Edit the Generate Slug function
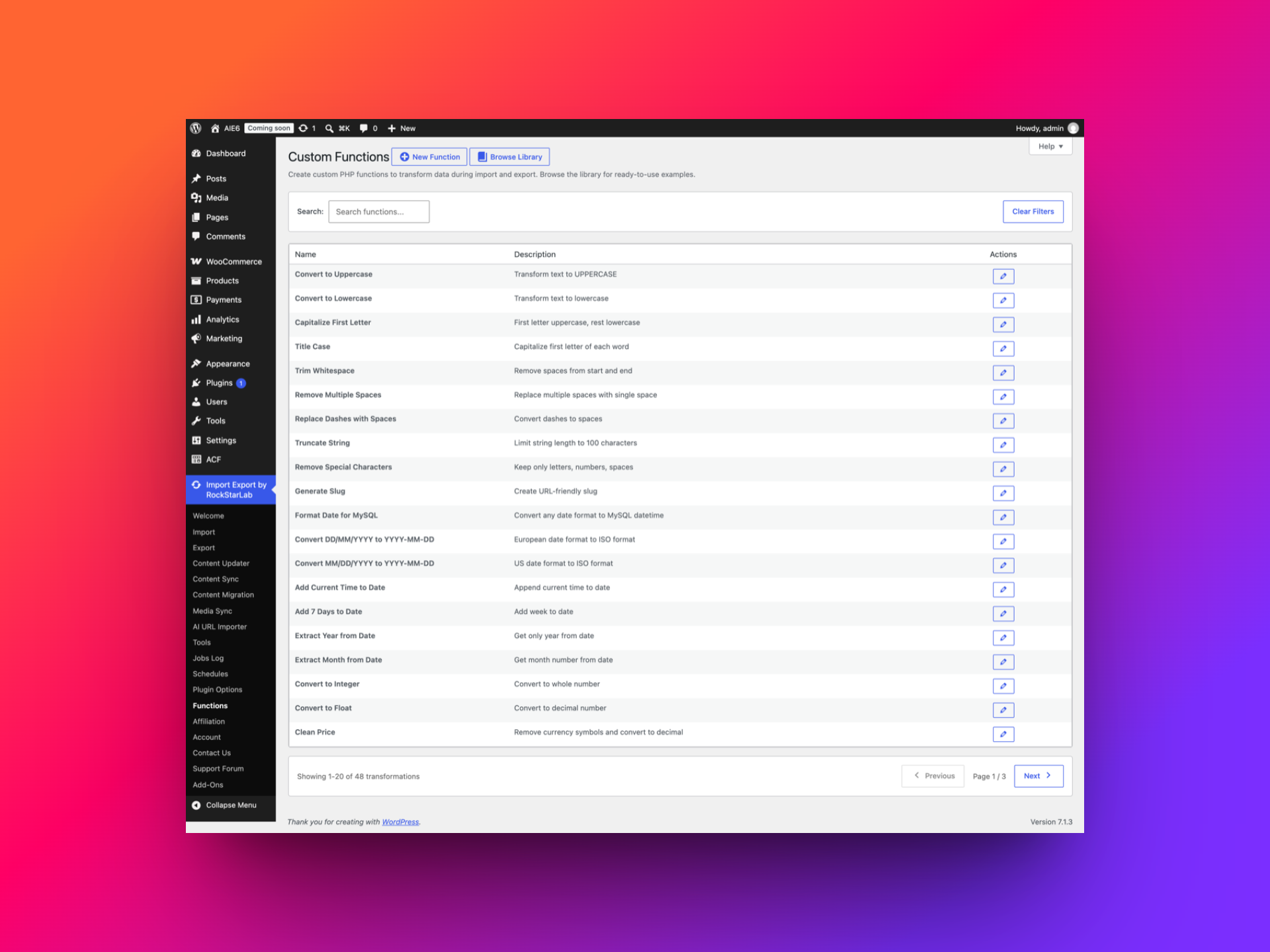The width and height of the screenshot is (1270, 952). point(1003,493)
